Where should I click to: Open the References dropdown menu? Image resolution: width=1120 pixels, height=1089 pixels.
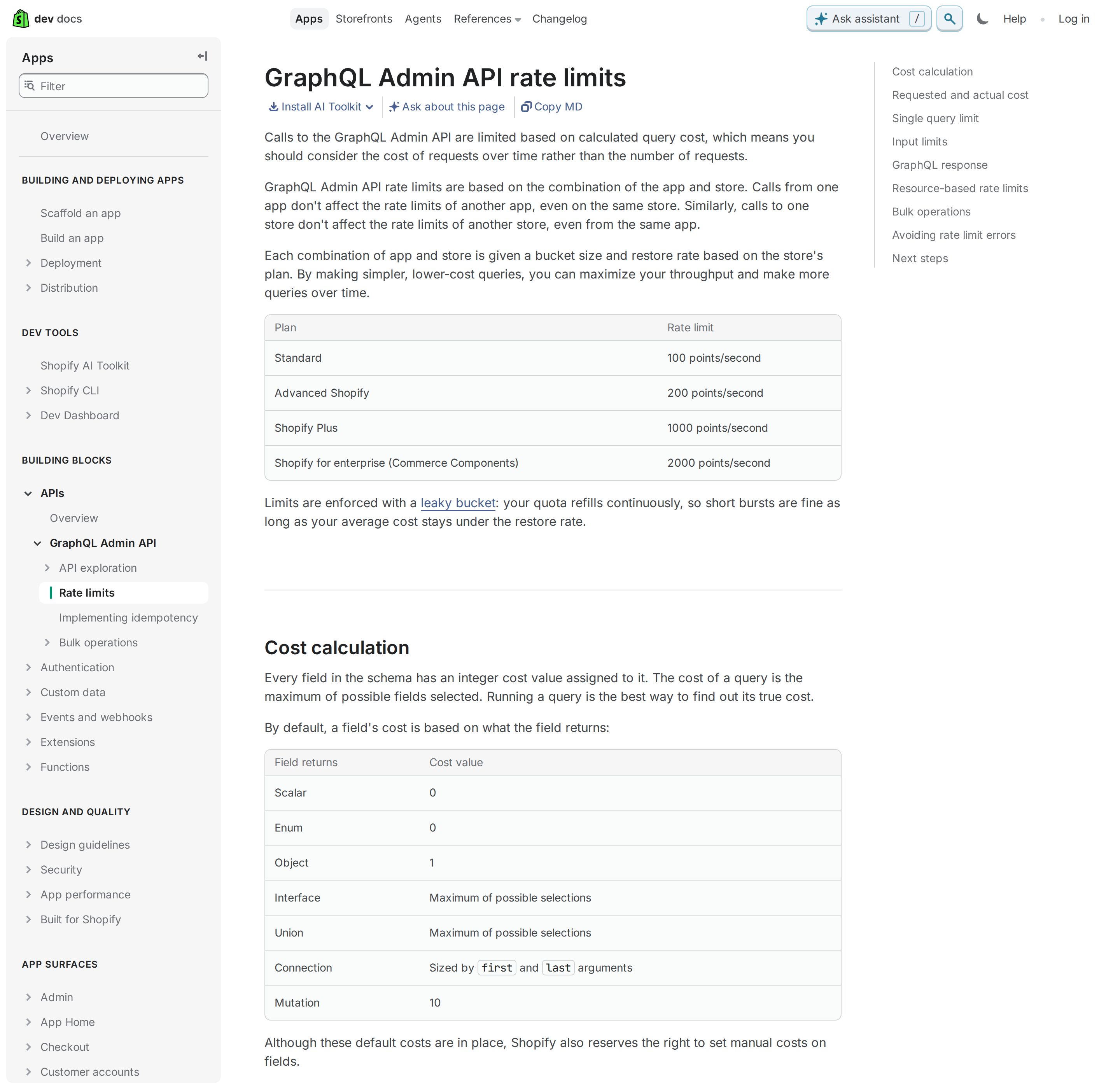tap(487, 19)
